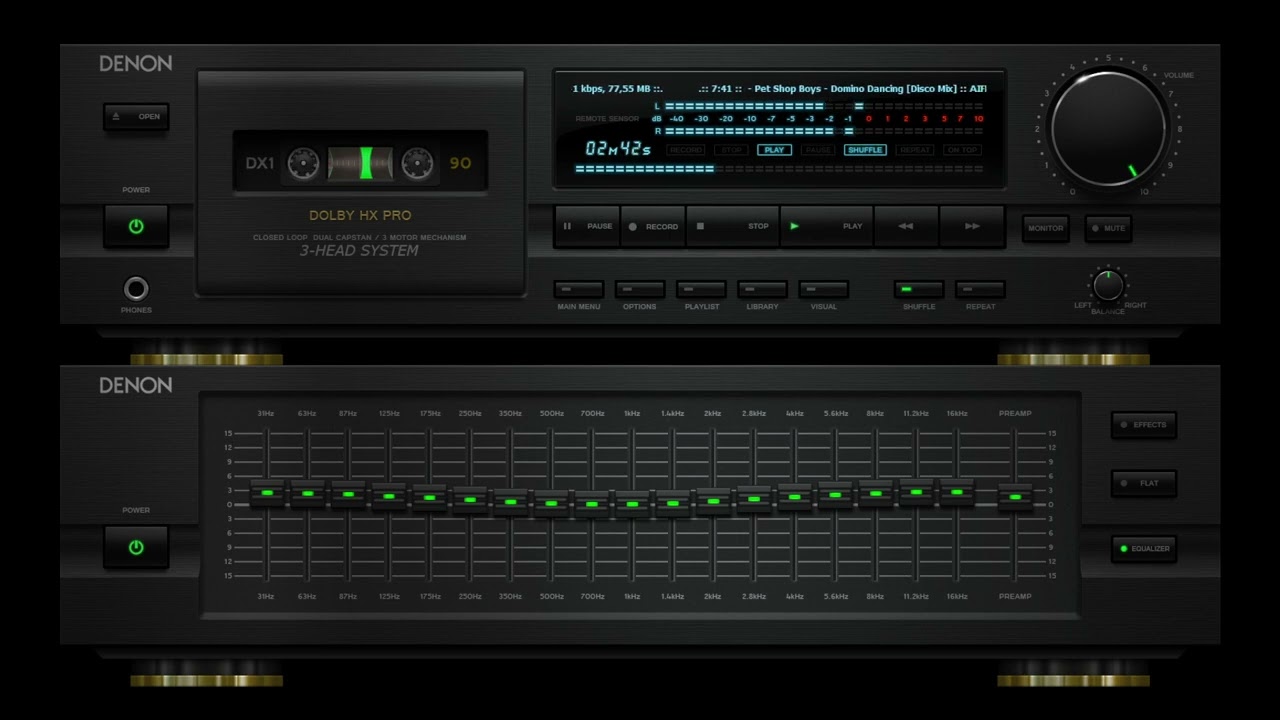
Task: Toggle the SHUFFLE indicator in display
Action: [865, 150]
